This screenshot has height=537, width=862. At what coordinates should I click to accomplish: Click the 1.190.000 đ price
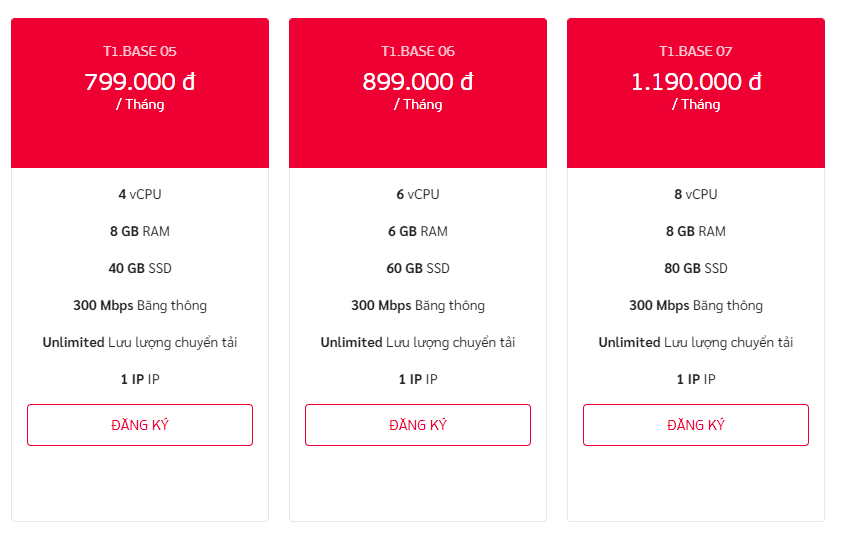coord(696,81)
